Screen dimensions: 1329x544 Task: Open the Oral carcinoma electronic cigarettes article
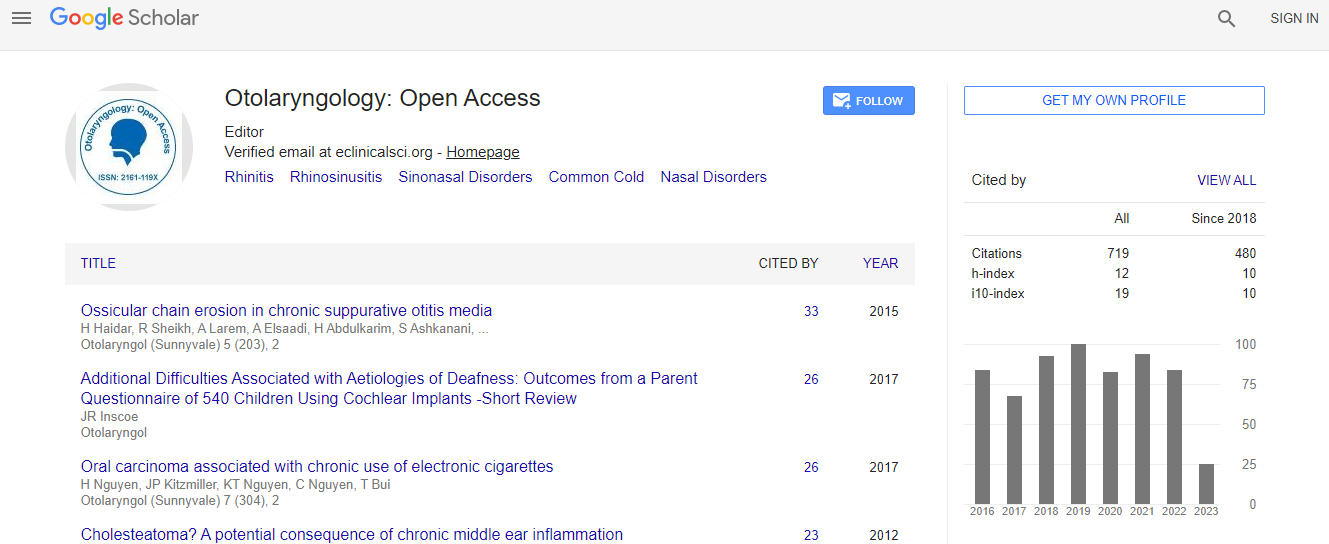(316, 467)
